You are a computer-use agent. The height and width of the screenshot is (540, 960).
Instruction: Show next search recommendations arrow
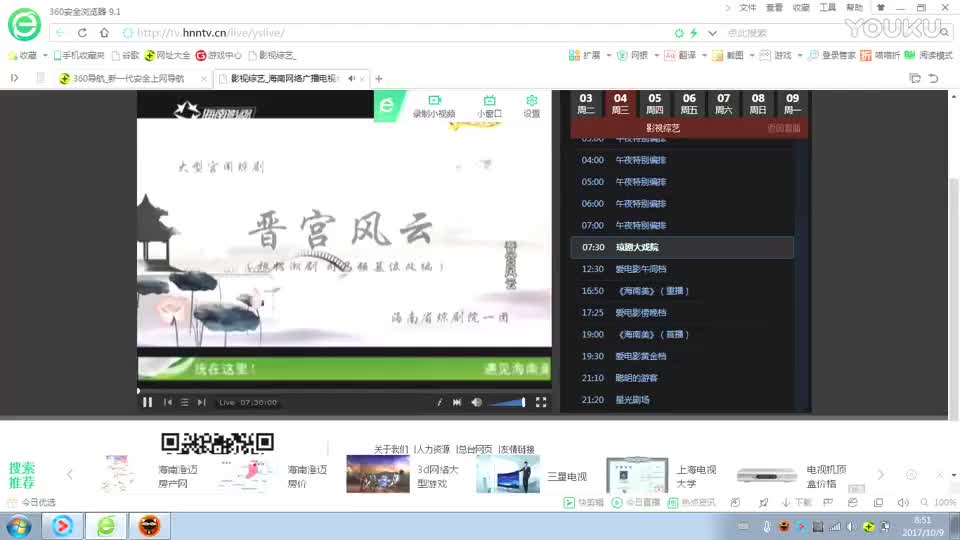(880, 474)
